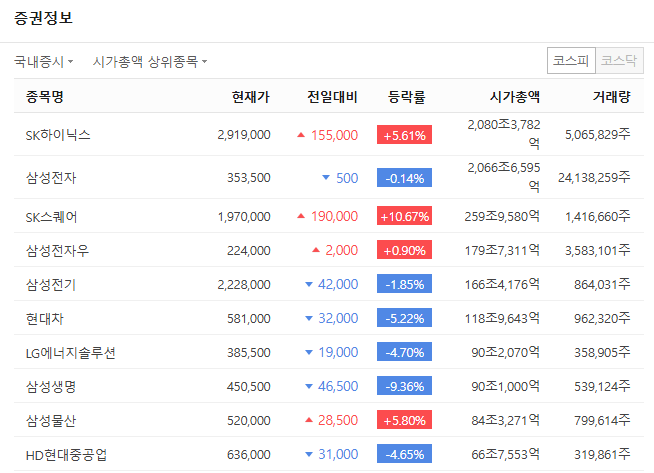The height and width of the screenshot is (473, 654).
Task: Open the SK하이닉스 stock link
Action: pyautogui.click(x=58, y=135)
